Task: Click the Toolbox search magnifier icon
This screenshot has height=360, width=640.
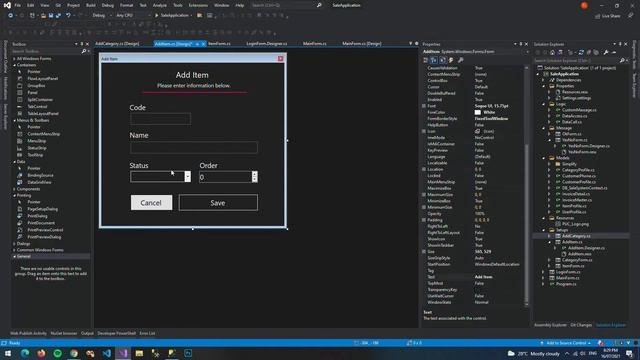Action: (84, 51)
